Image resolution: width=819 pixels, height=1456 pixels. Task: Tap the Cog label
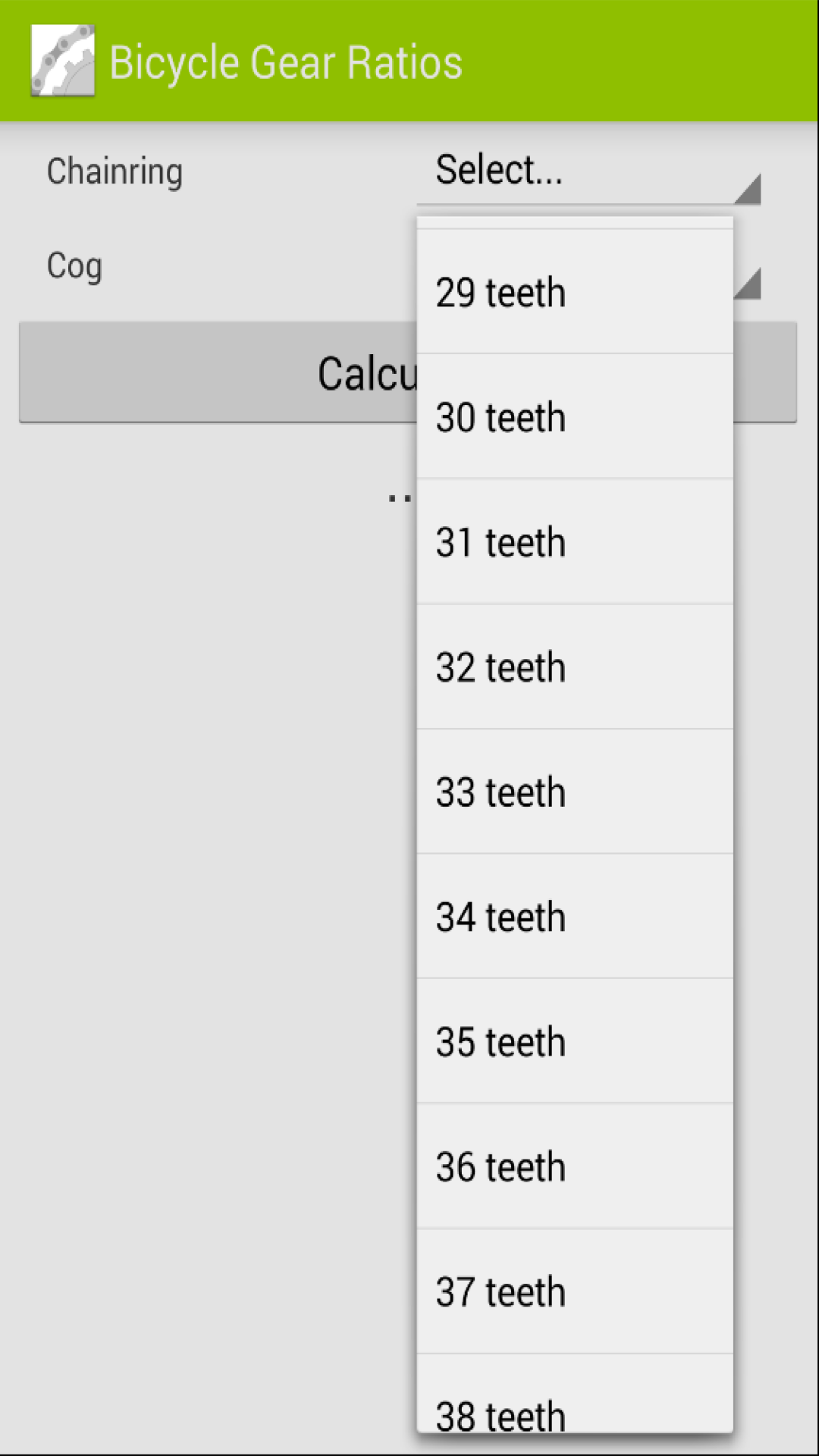pos(74,266)
